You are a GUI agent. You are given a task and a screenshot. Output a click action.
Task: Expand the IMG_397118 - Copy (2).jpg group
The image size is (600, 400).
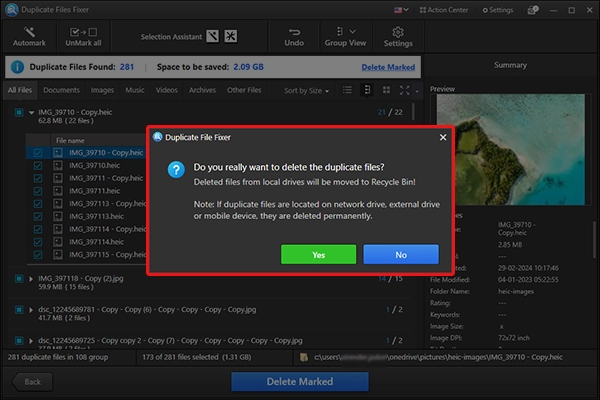31,279
